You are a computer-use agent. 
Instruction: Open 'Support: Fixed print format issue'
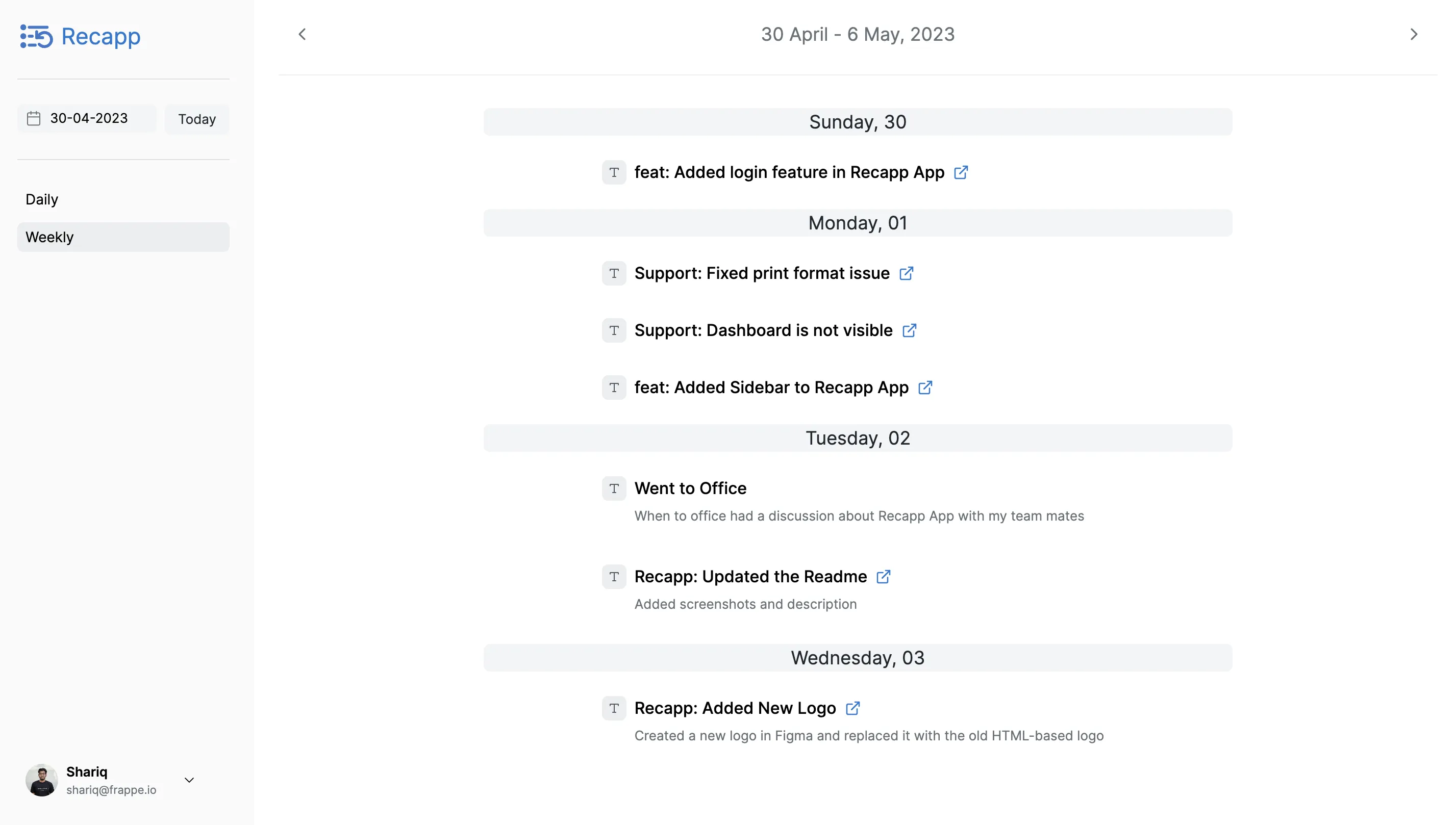click(x=762, y=273)
